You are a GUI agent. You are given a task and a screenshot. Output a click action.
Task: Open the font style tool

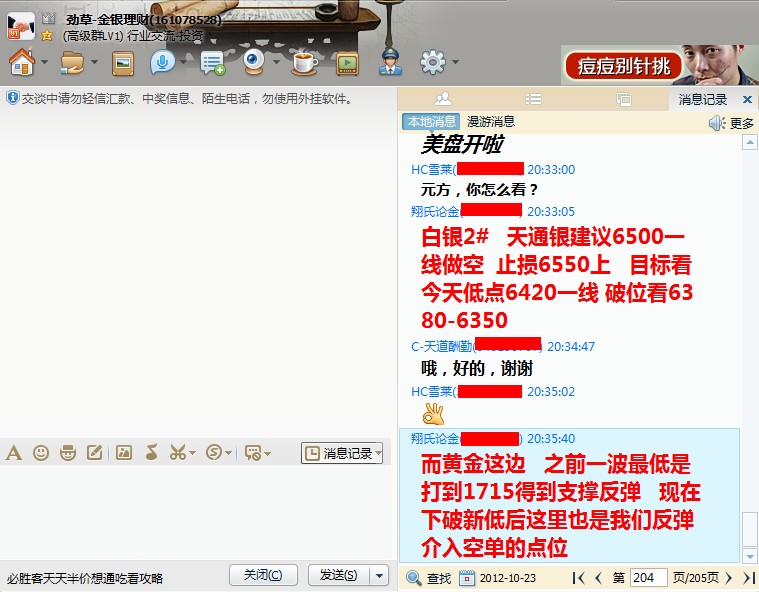14,453
